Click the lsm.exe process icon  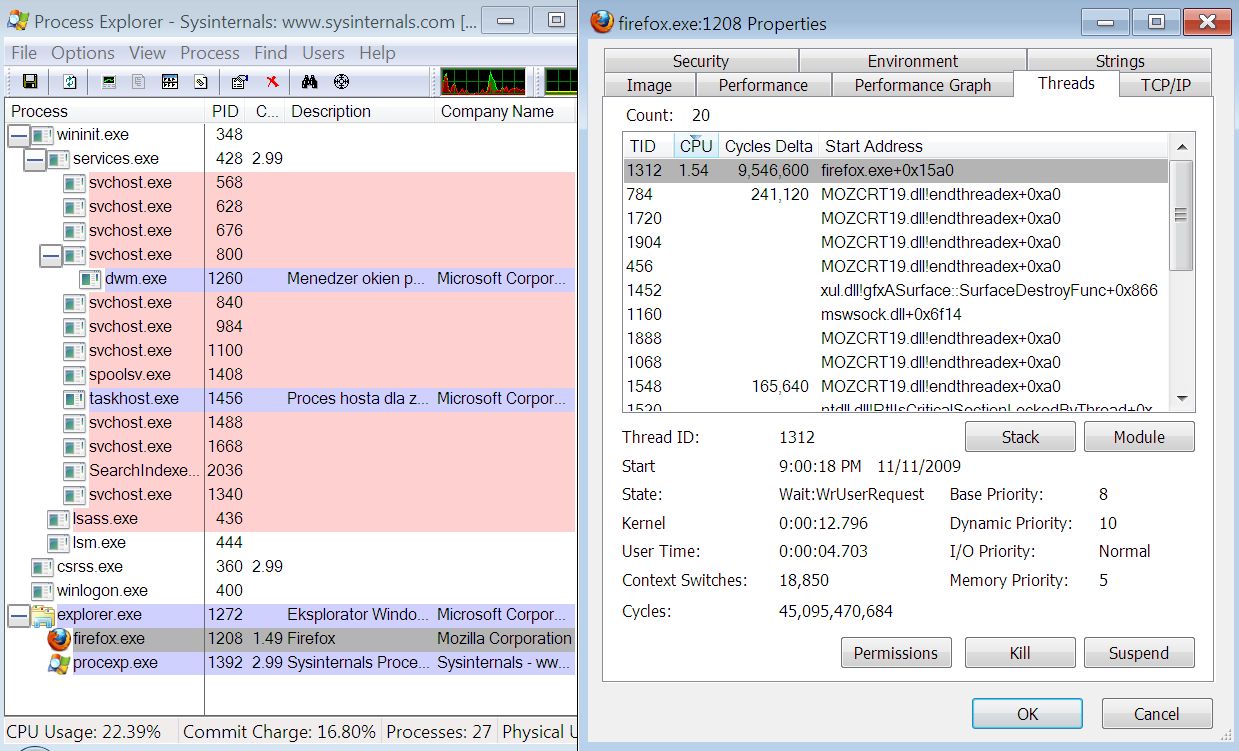coord(58,542)
